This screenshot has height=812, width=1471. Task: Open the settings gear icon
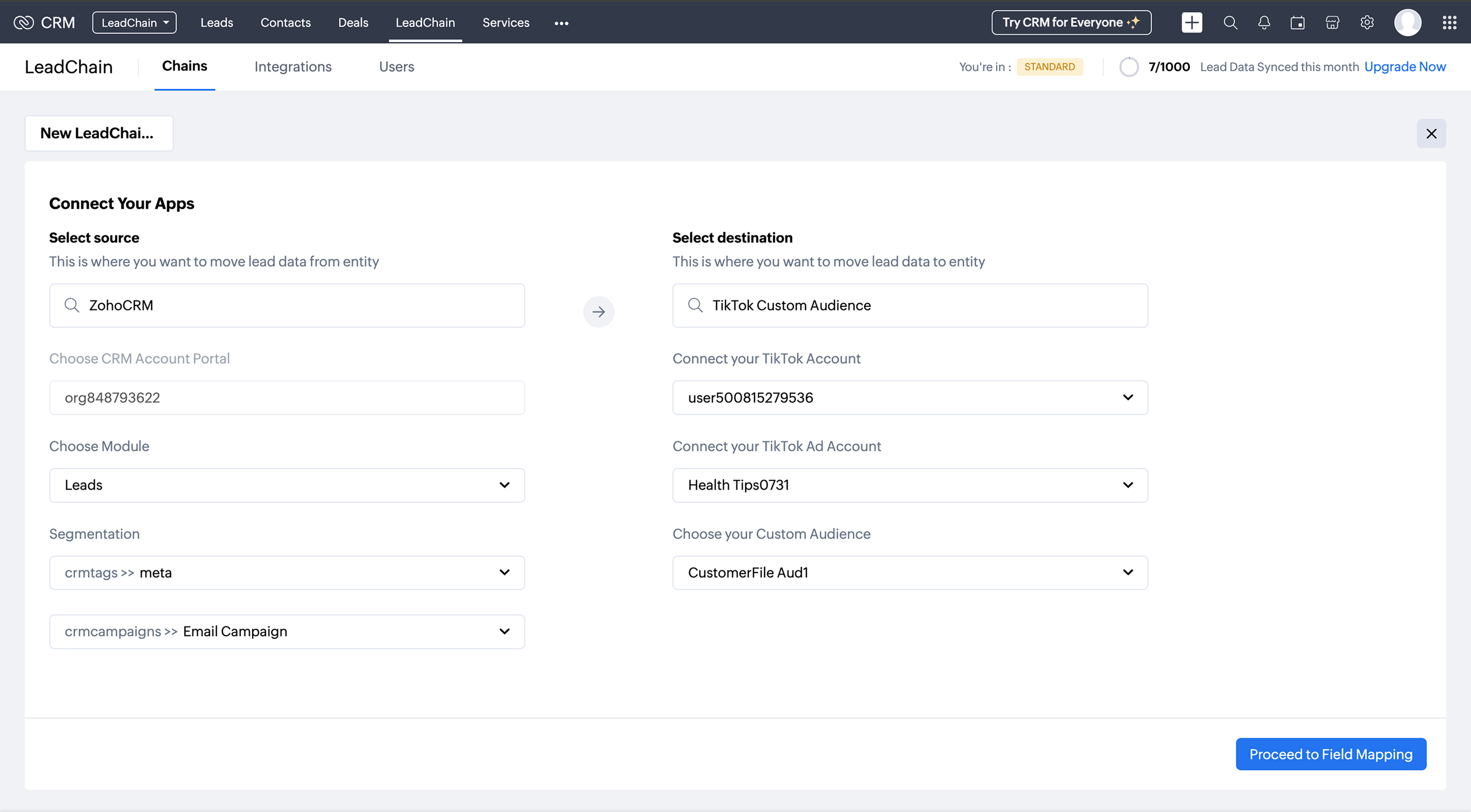(1366, 23)
